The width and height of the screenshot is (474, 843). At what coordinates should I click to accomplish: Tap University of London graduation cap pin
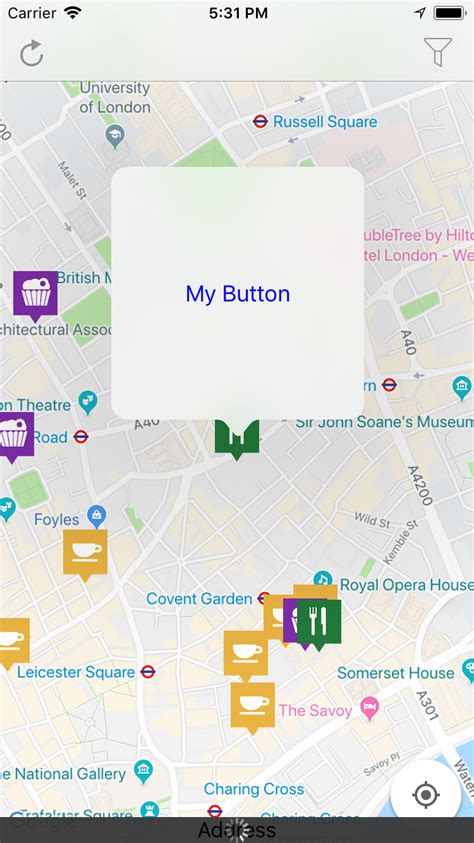(115, 136)
